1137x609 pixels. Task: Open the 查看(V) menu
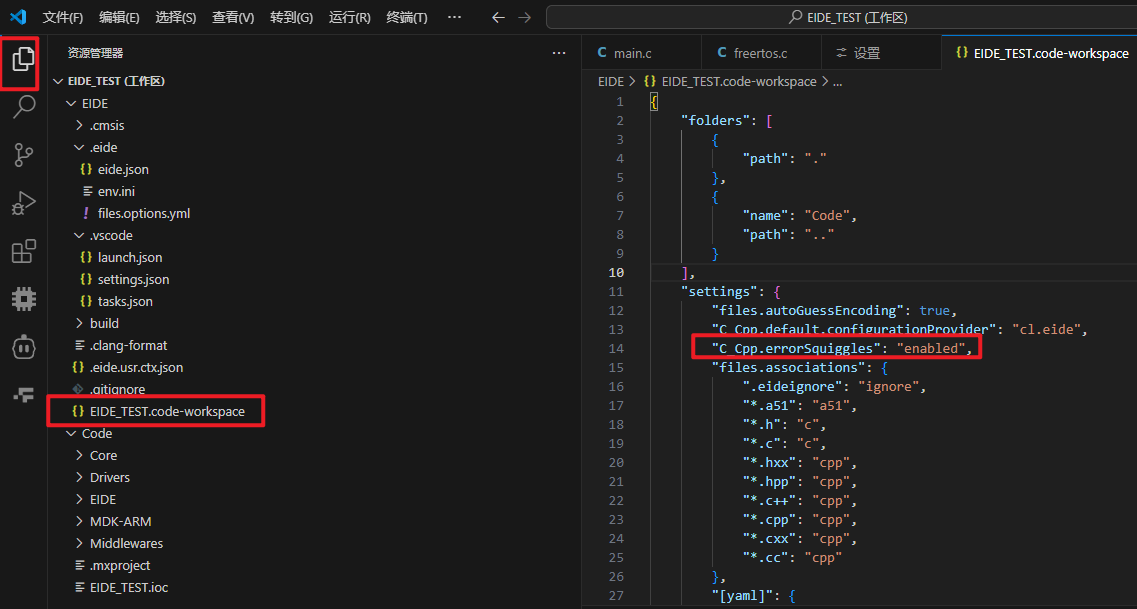233,17
